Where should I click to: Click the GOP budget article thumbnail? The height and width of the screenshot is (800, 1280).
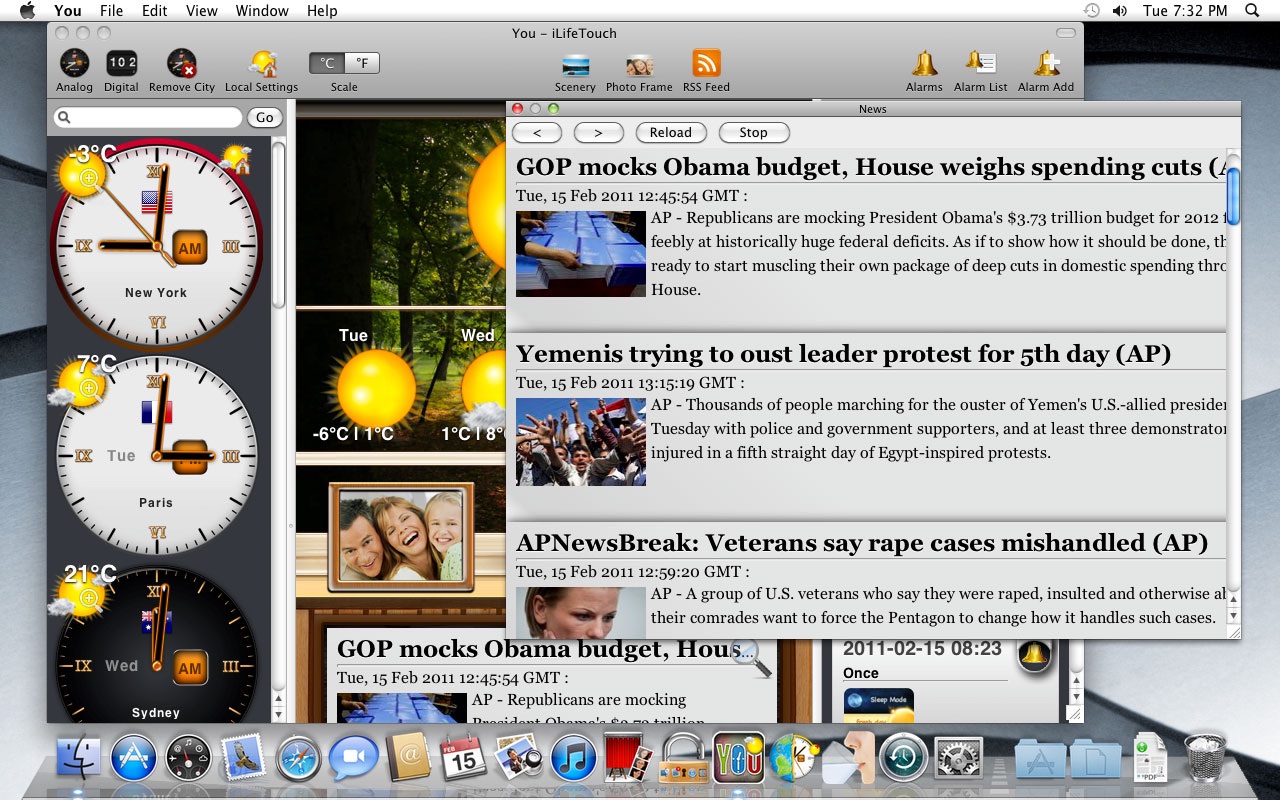point(581,254)
